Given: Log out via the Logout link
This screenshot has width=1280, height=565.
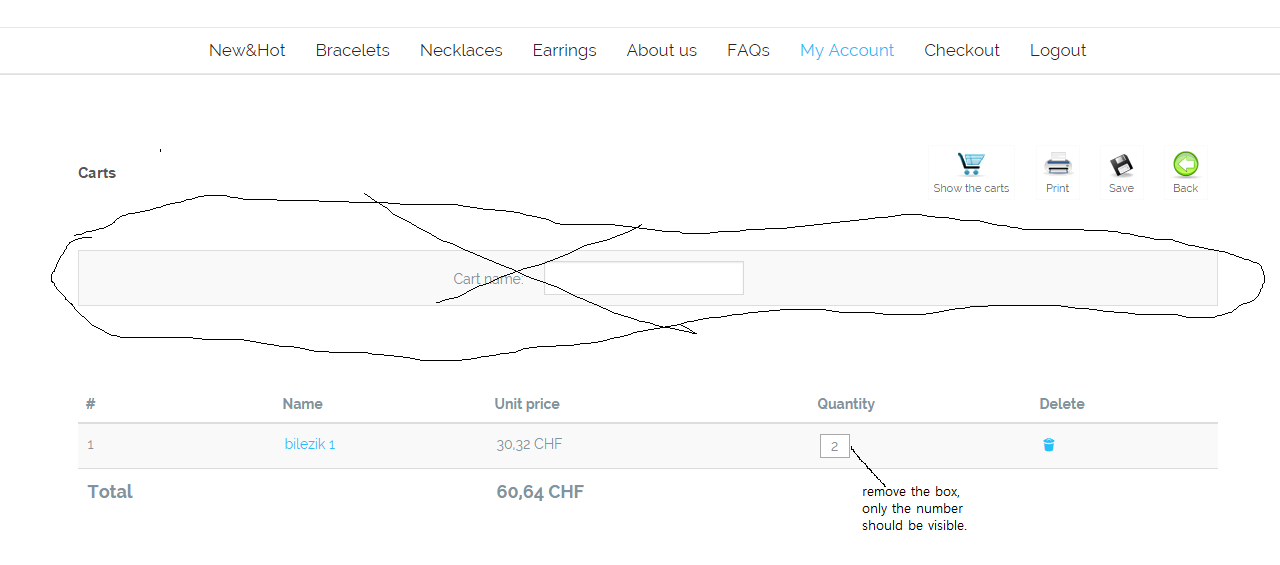Looking at the screenshot, I should point(1057,50).
